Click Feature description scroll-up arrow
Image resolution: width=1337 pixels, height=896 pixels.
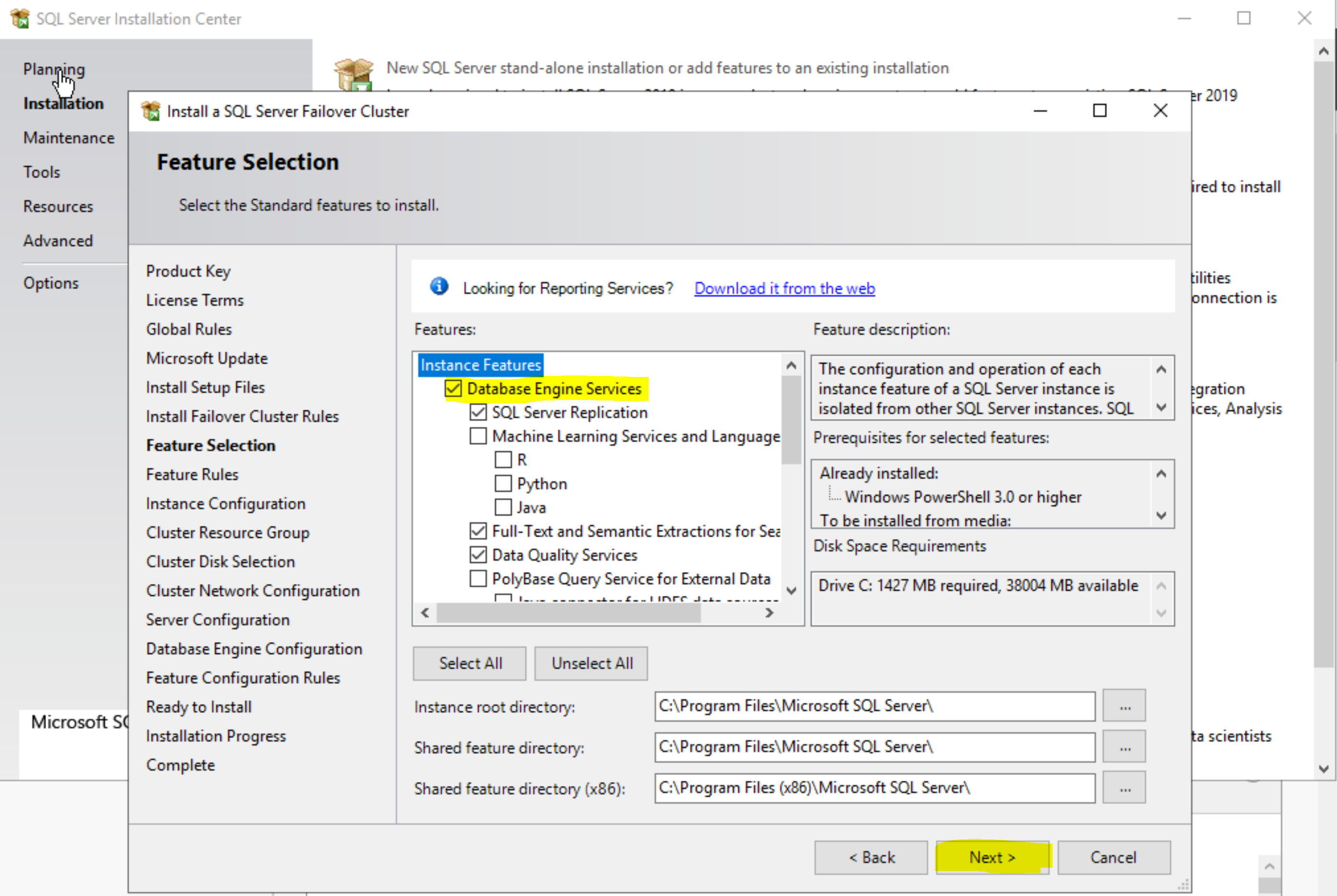click(x=1161, y=370)
